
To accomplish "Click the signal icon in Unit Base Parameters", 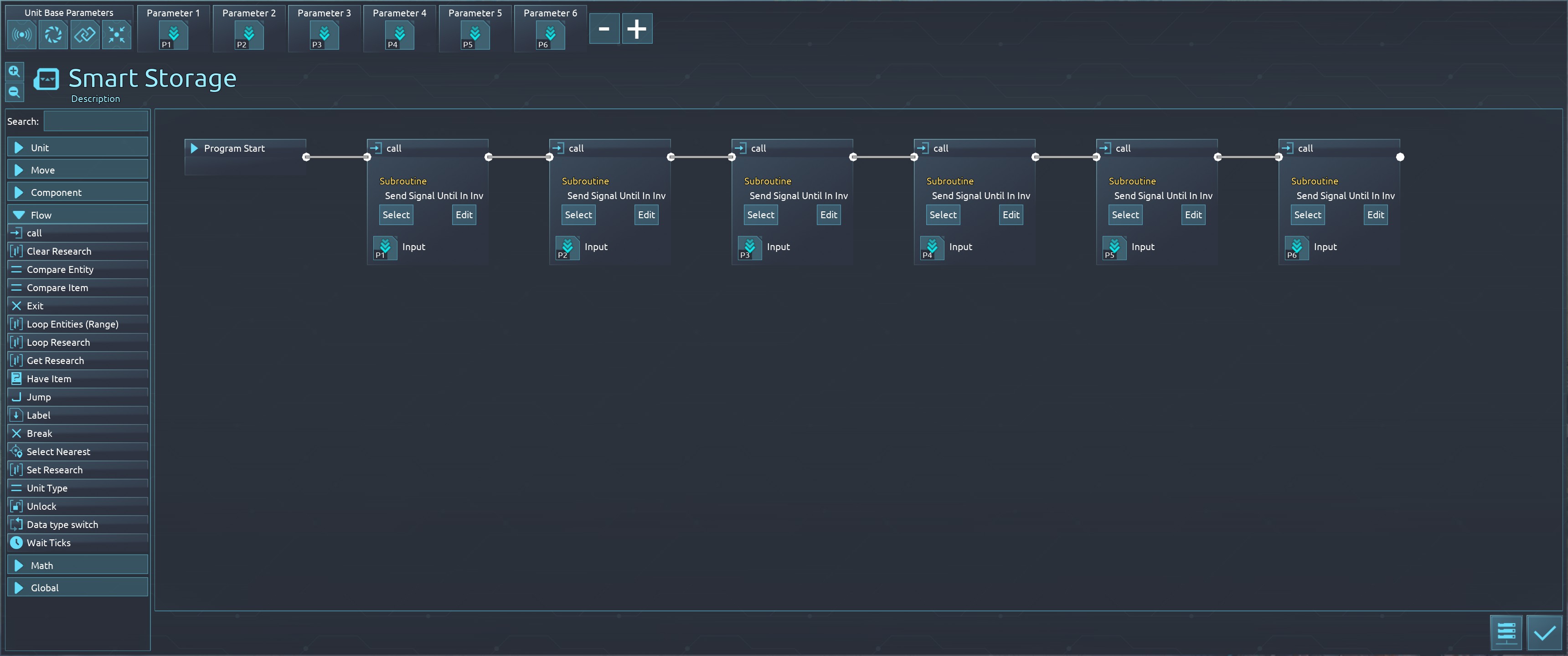I will 22,35.
